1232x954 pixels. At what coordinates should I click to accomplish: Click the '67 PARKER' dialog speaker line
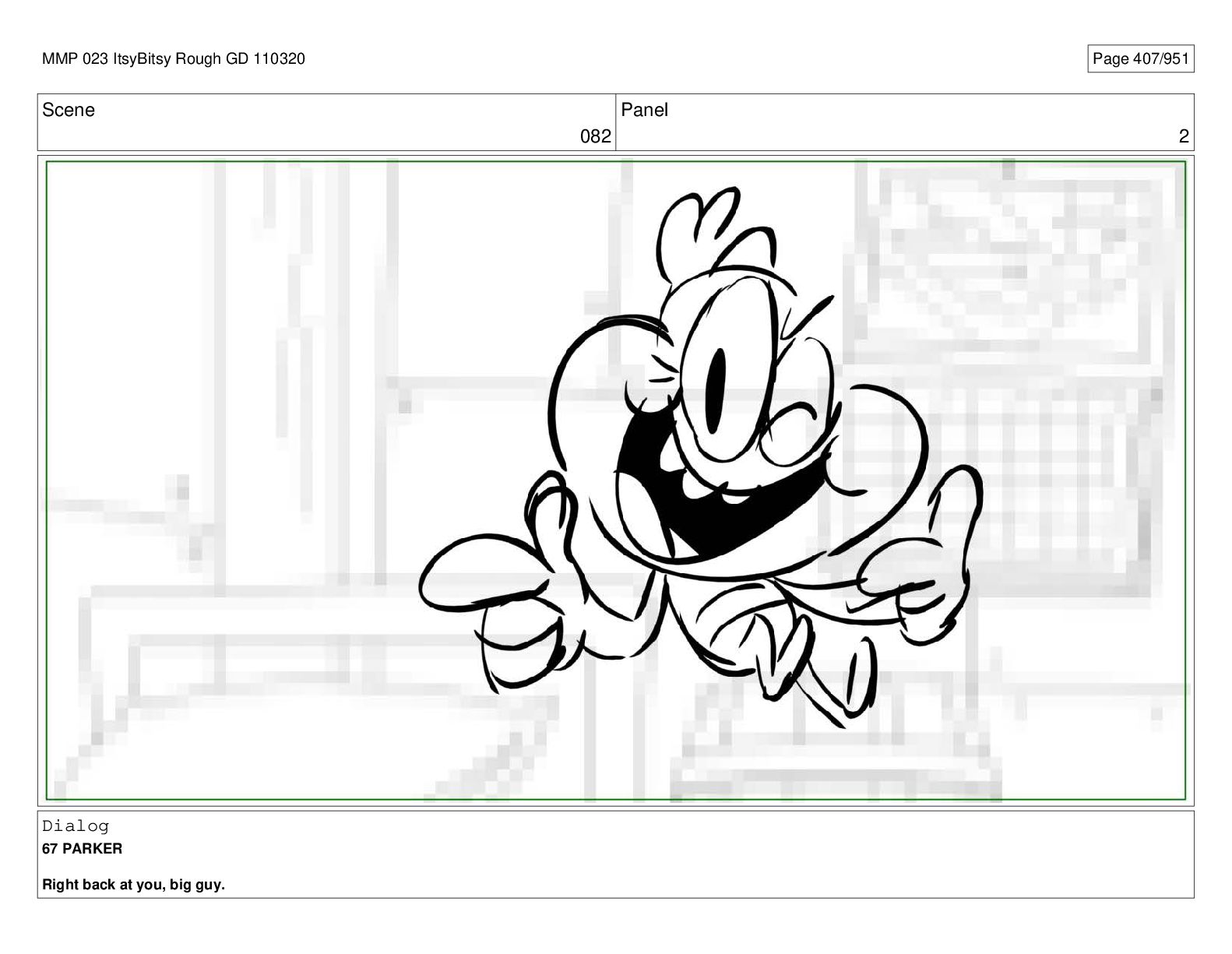[x=82, y=848]
